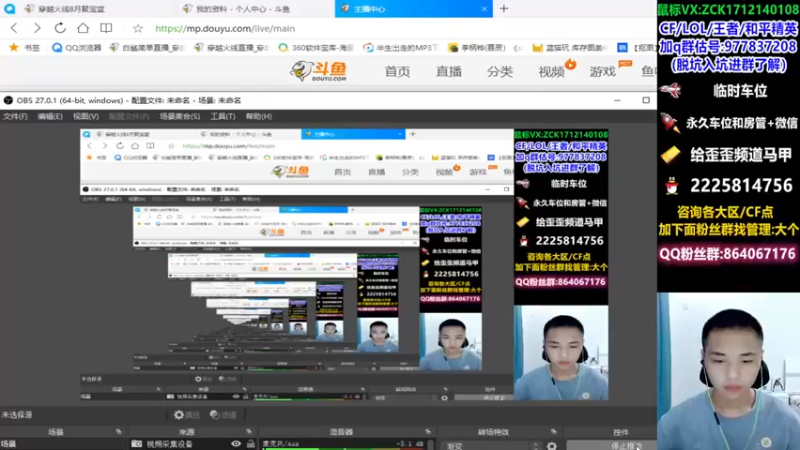Go to Douyu 直播 nav item
The image size is (800, 450).
coord(448,71)
